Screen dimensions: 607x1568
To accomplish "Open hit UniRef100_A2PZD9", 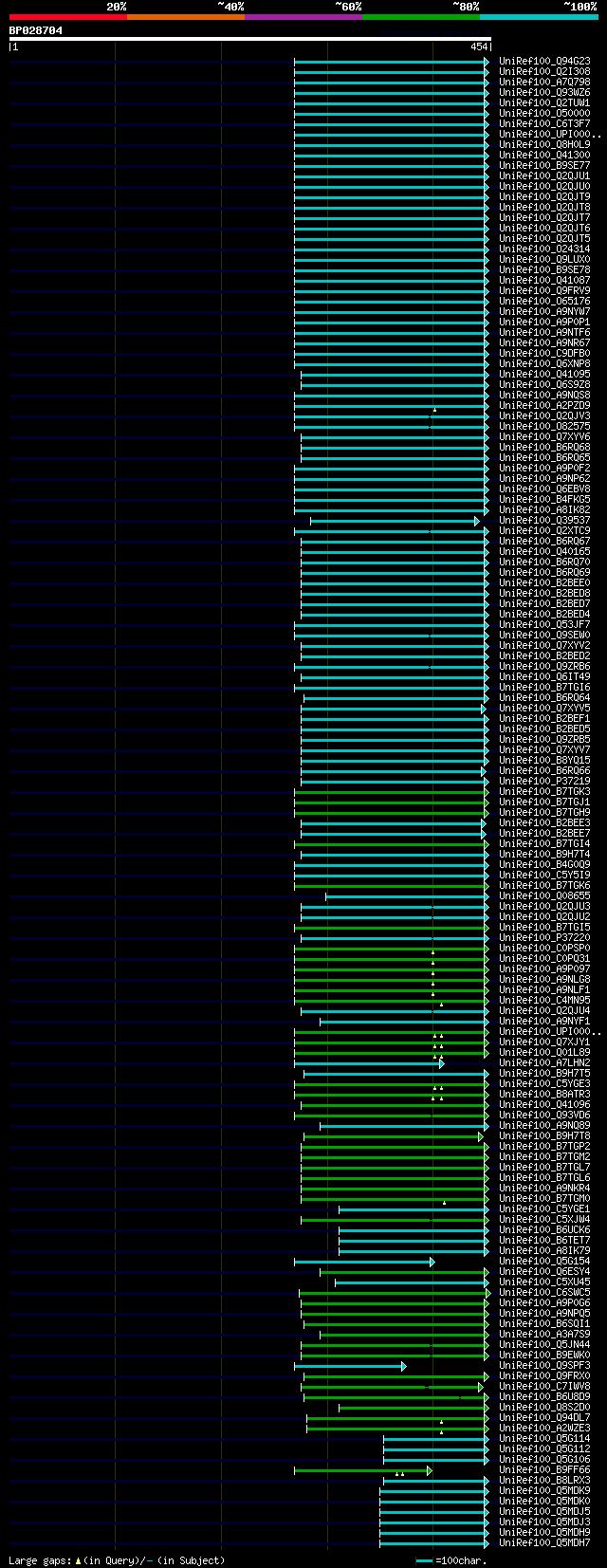I will click(x=544, y=406).
